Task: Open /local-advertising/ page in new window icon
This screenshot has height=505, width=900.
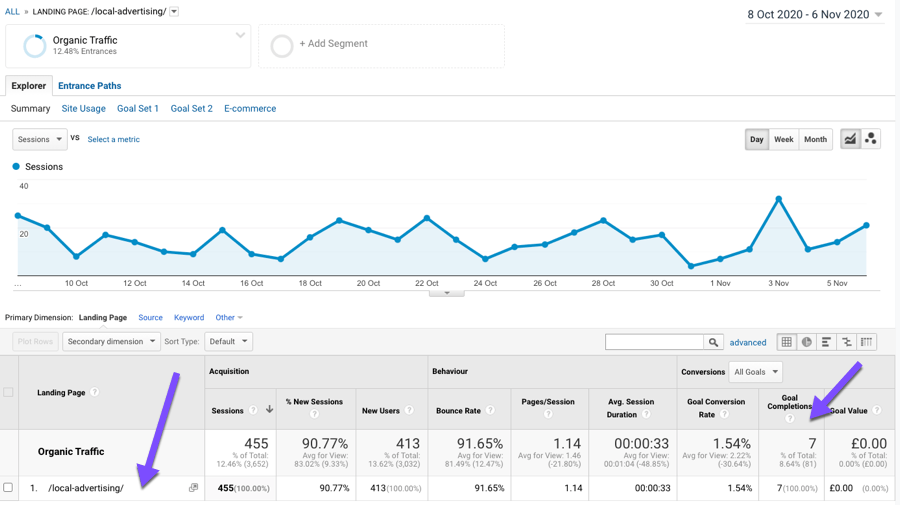Action: [x=193, y=488]
